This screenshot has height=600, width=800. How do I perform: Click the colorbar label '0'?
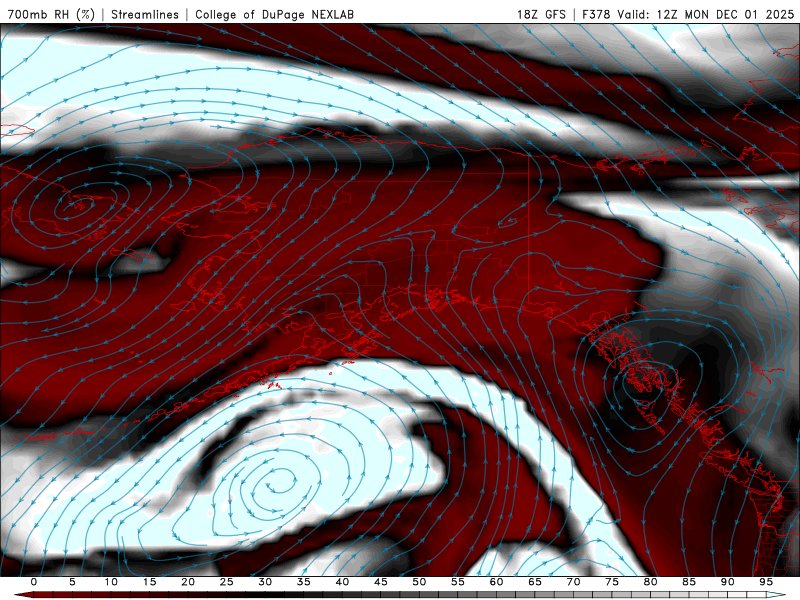coord(34,582)
